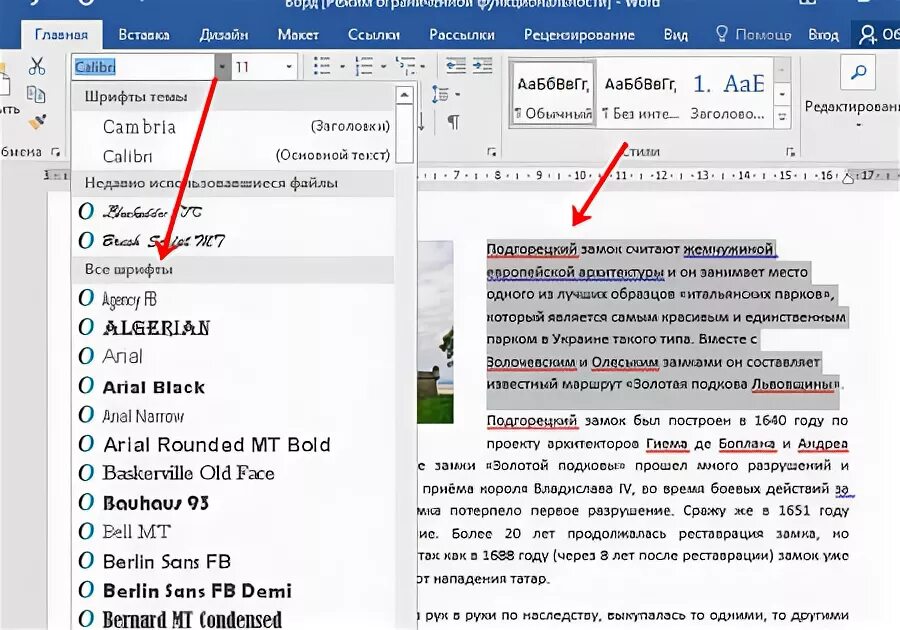900x630 pixels.
Task: Select Arial Rounded MT Bold font
Action: [234, 445]
